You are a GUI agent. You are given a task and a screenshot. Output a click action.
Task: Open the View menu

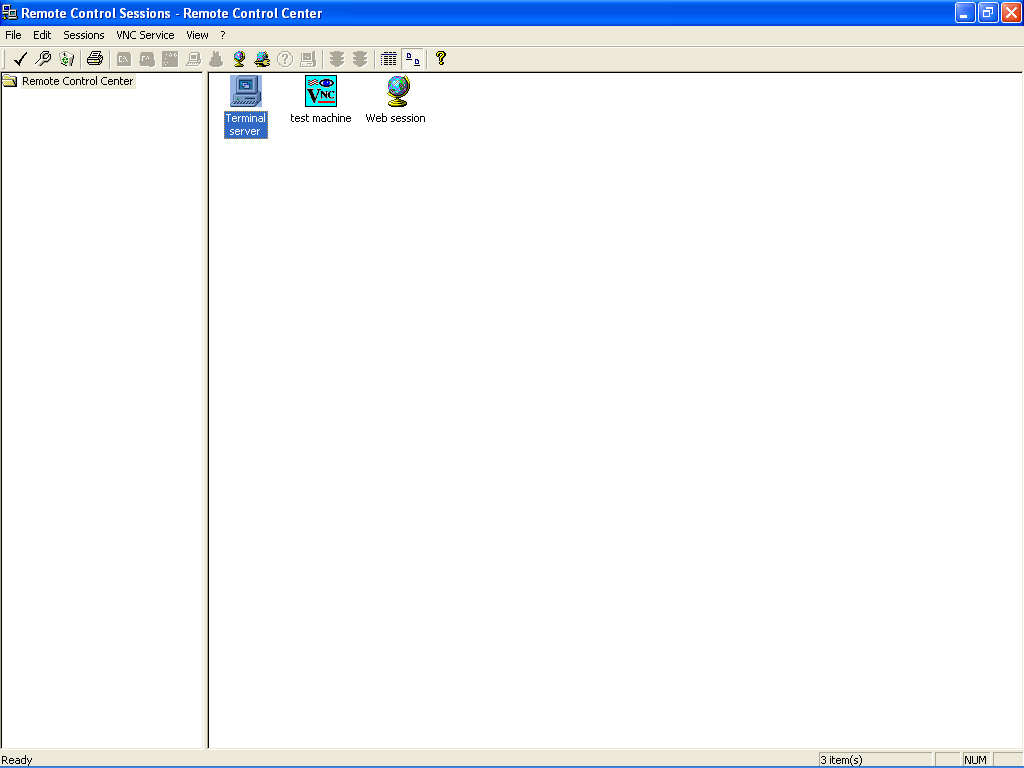[197, 35]
